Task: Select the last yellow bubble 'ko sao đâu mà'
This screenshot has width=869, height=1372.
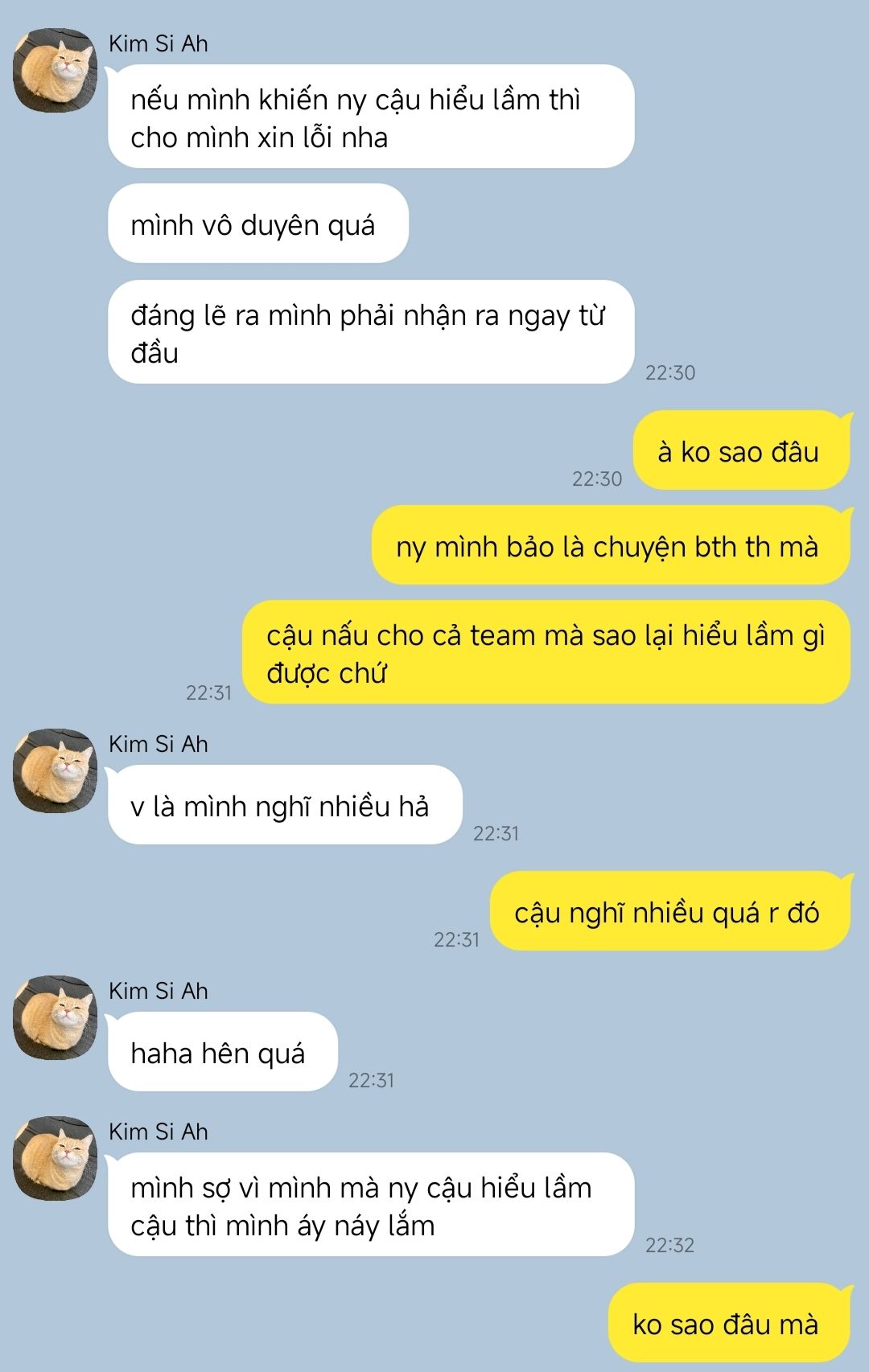Action: 729,1323
